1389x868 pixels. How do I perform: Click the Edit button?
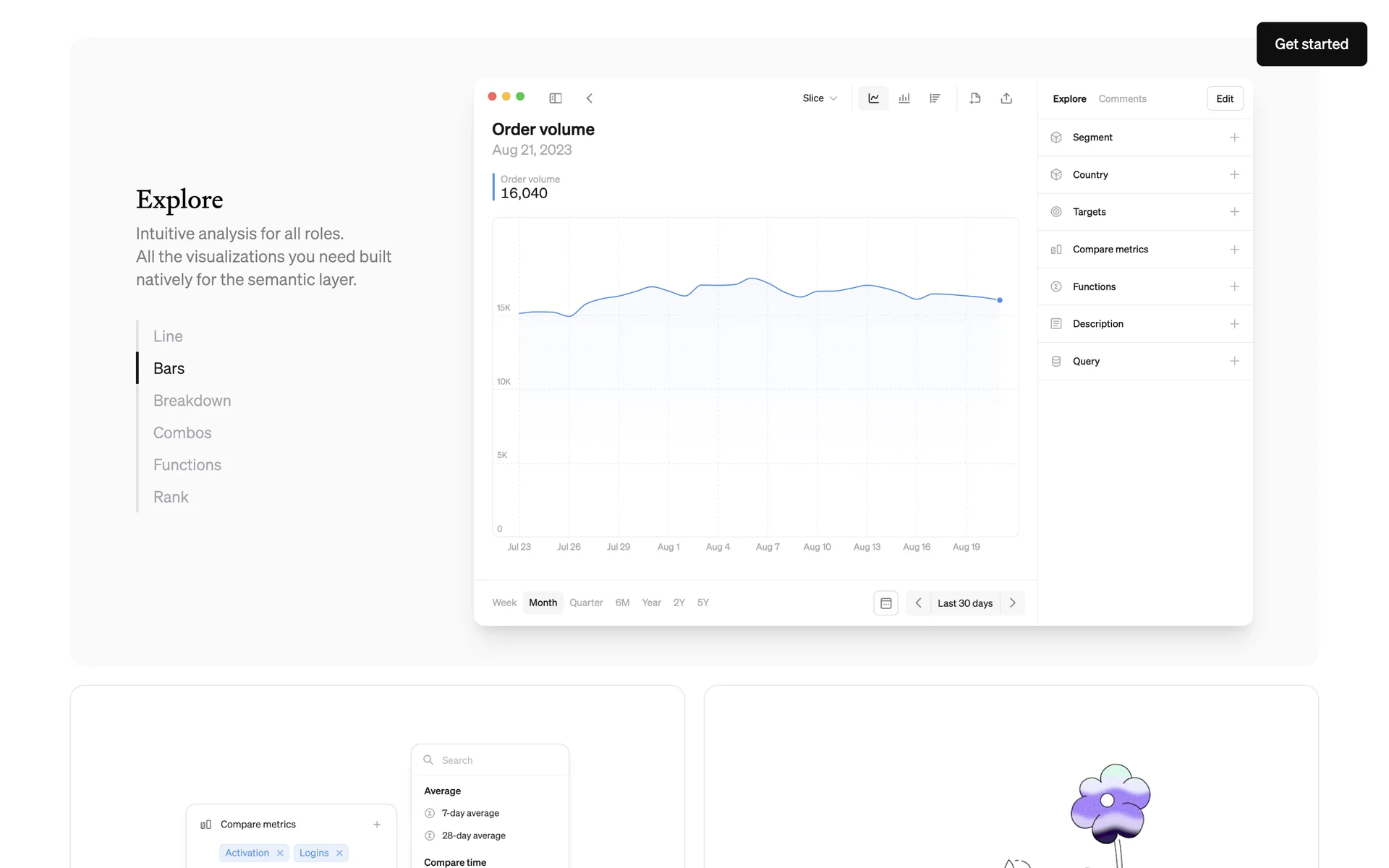point(1224,99)
